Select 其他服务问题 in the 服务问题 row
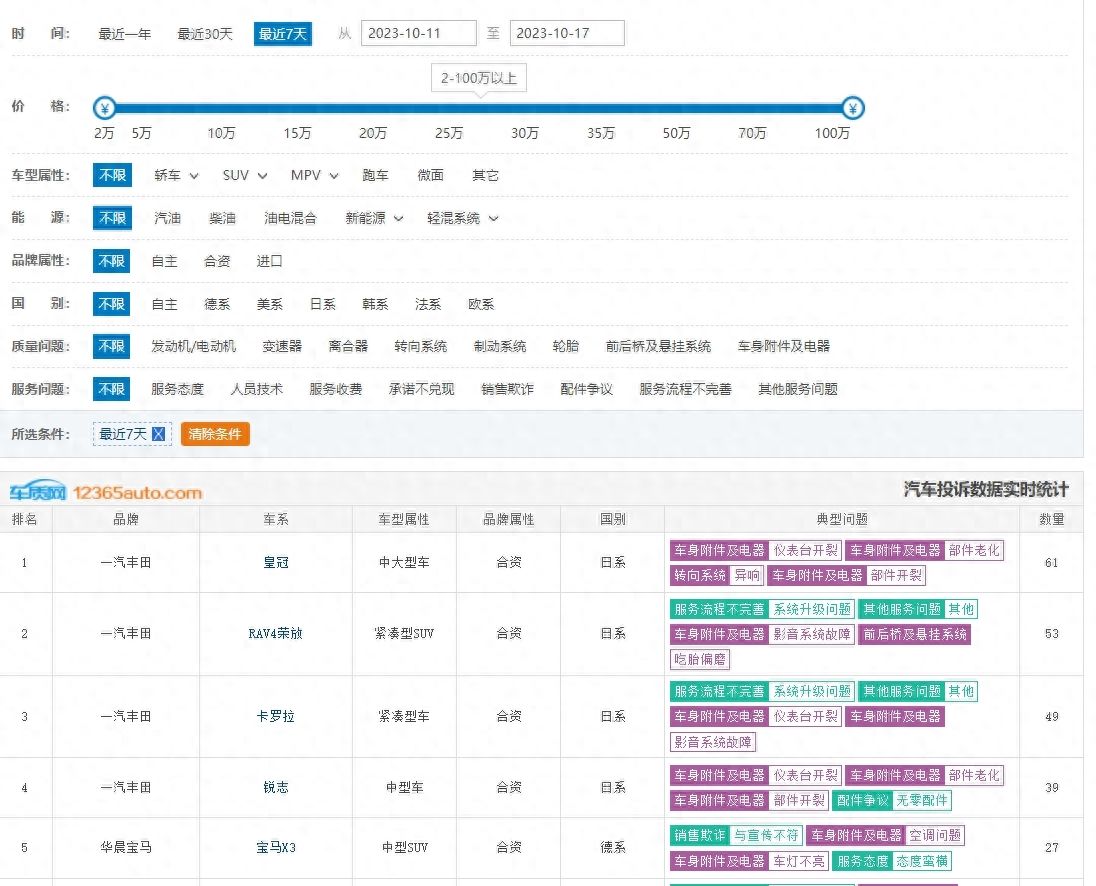The width and height of the screenshot is (1096, 886). (798, 389)
